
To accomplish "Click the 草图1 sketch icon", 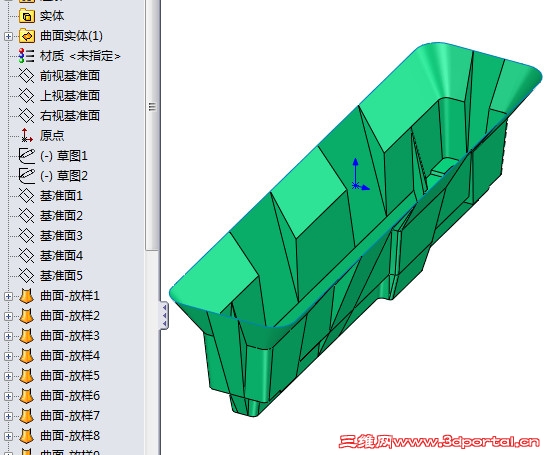I will tap(27, 156).
